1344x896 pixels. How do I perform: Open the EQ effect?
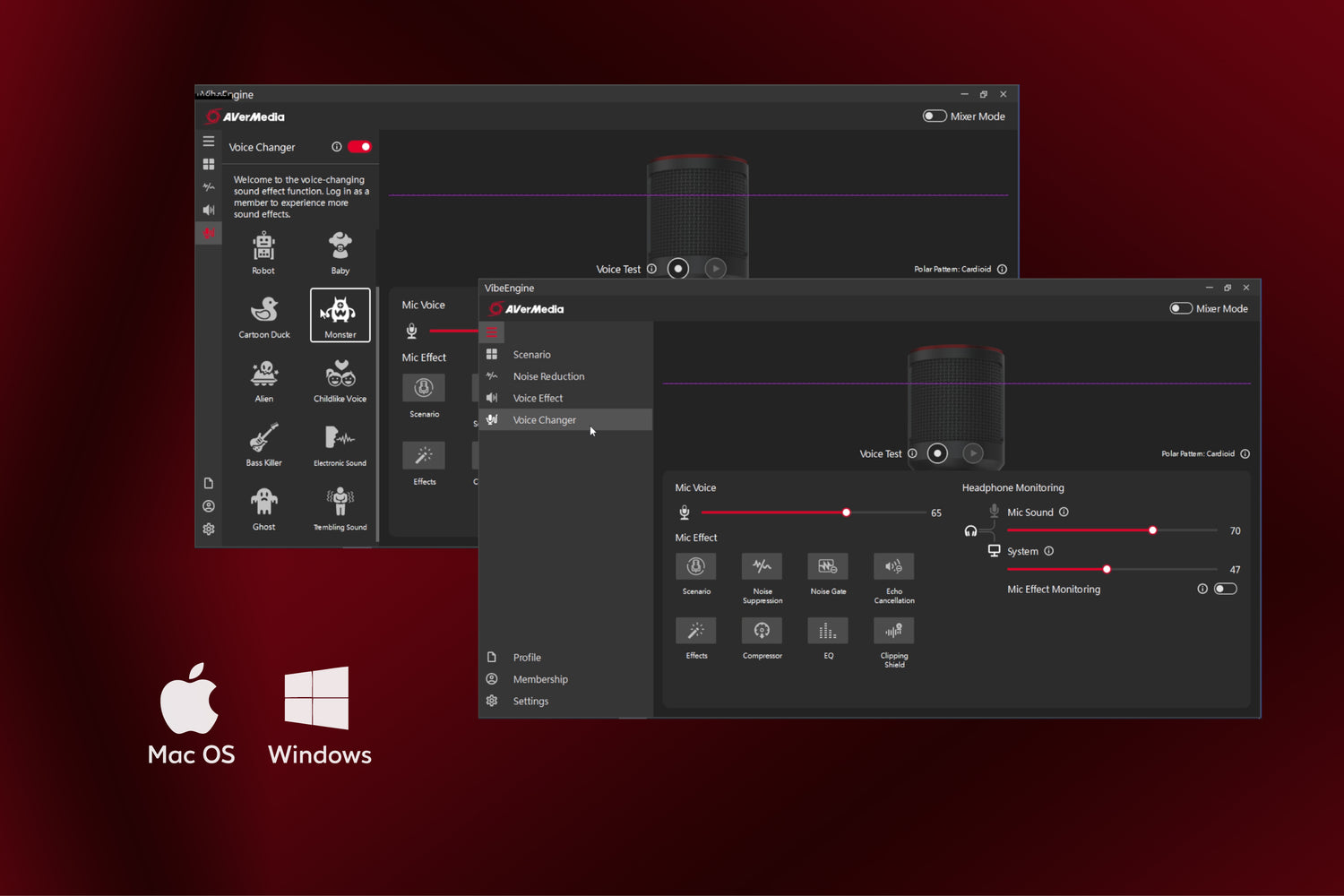827,631
